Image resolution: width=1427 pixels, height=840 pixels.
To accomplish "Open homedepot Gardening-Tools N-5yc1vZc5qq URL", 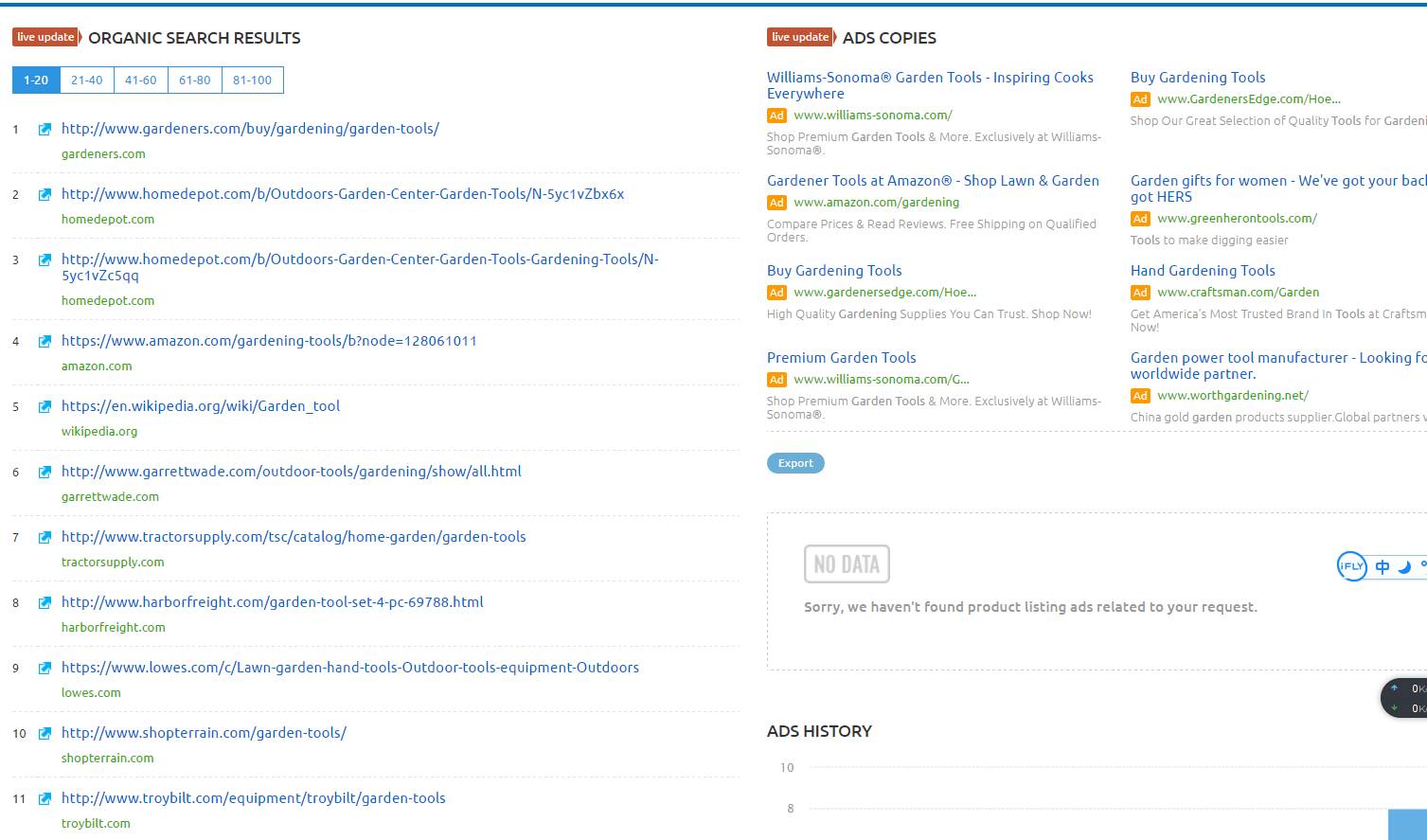I will [360, 267].
